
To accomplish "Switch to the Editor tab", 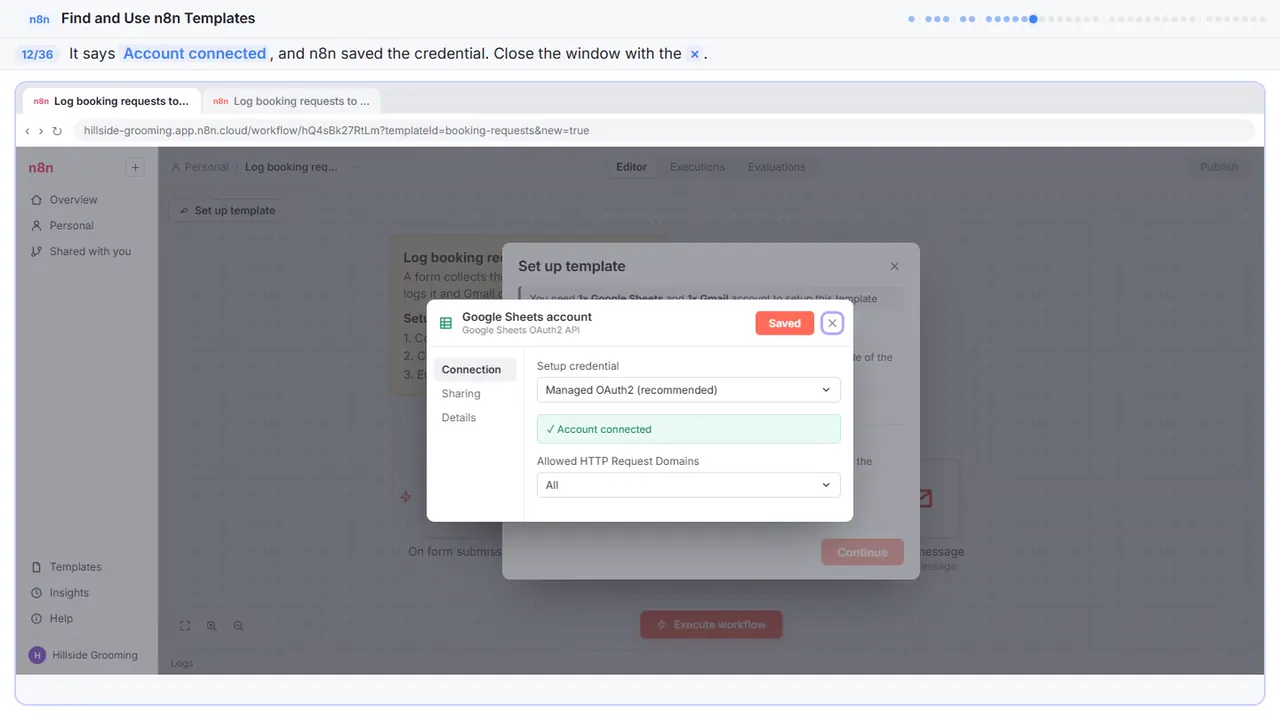I will 631,167.
